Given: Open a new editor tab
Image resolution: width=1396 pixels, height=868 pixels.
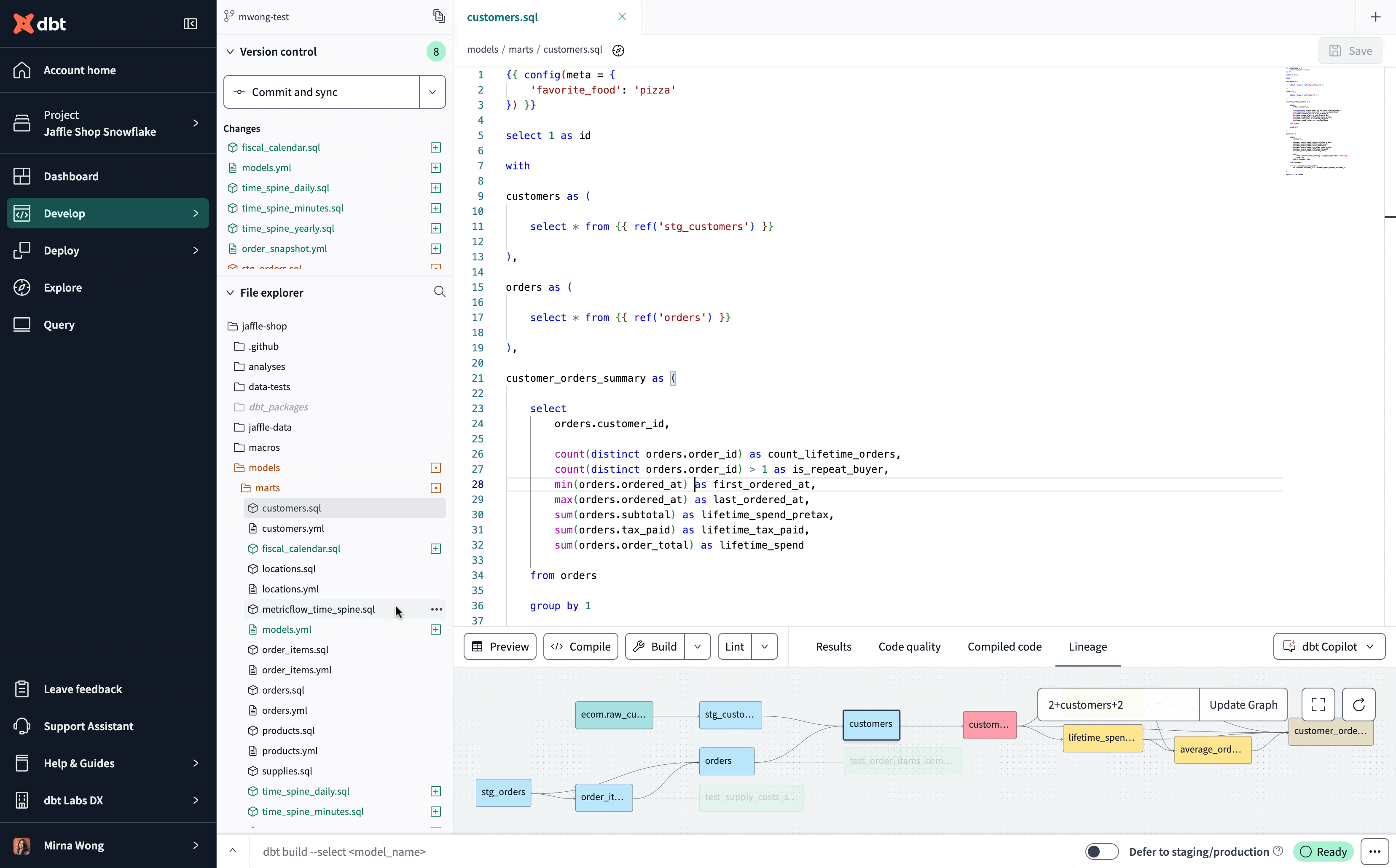Looking at the screenshot, I should coord(1376,17).
